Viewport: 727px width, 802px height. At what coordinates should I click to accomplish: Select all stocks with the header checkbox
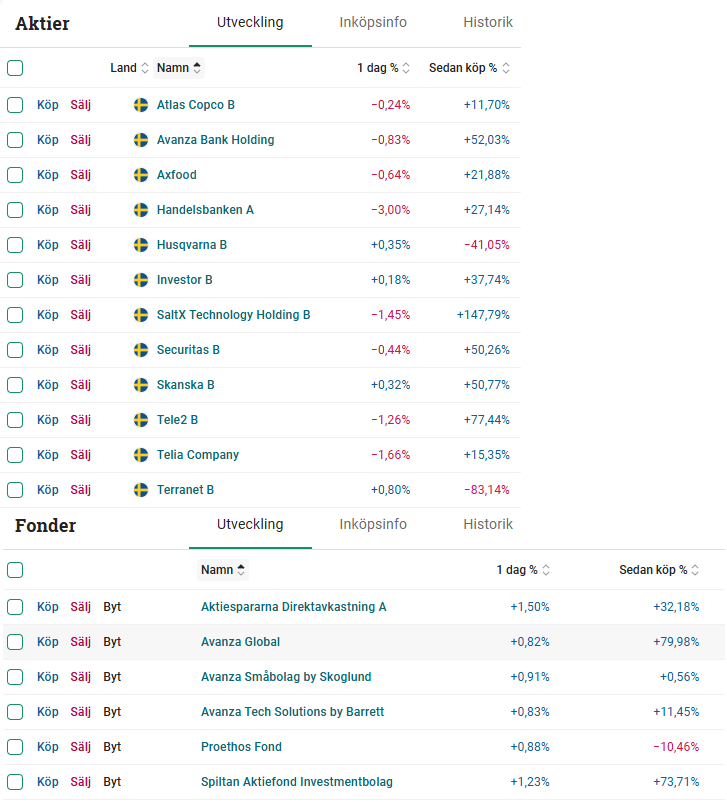pos(15,68)
